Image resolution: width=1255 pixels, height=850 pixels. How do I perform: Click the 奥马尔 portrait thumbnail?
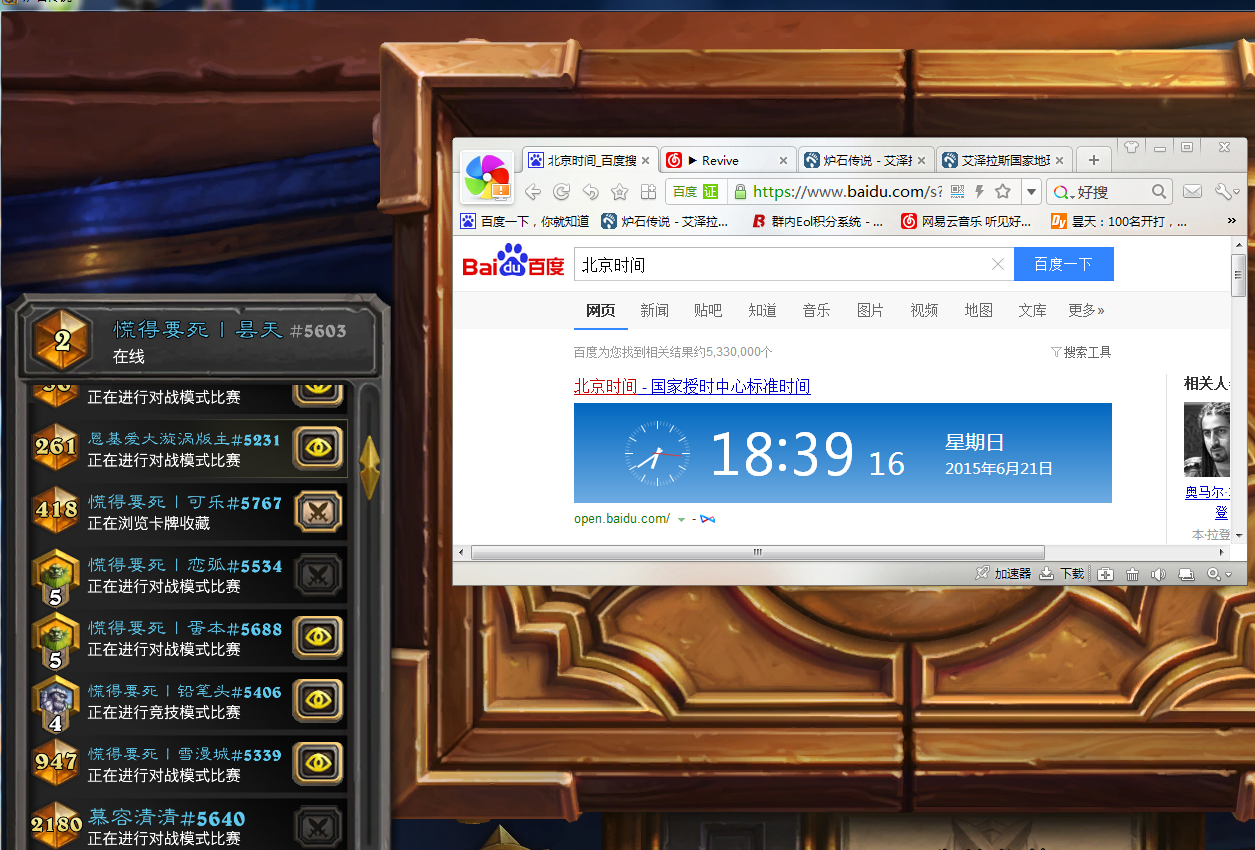tap(1206, 439)
